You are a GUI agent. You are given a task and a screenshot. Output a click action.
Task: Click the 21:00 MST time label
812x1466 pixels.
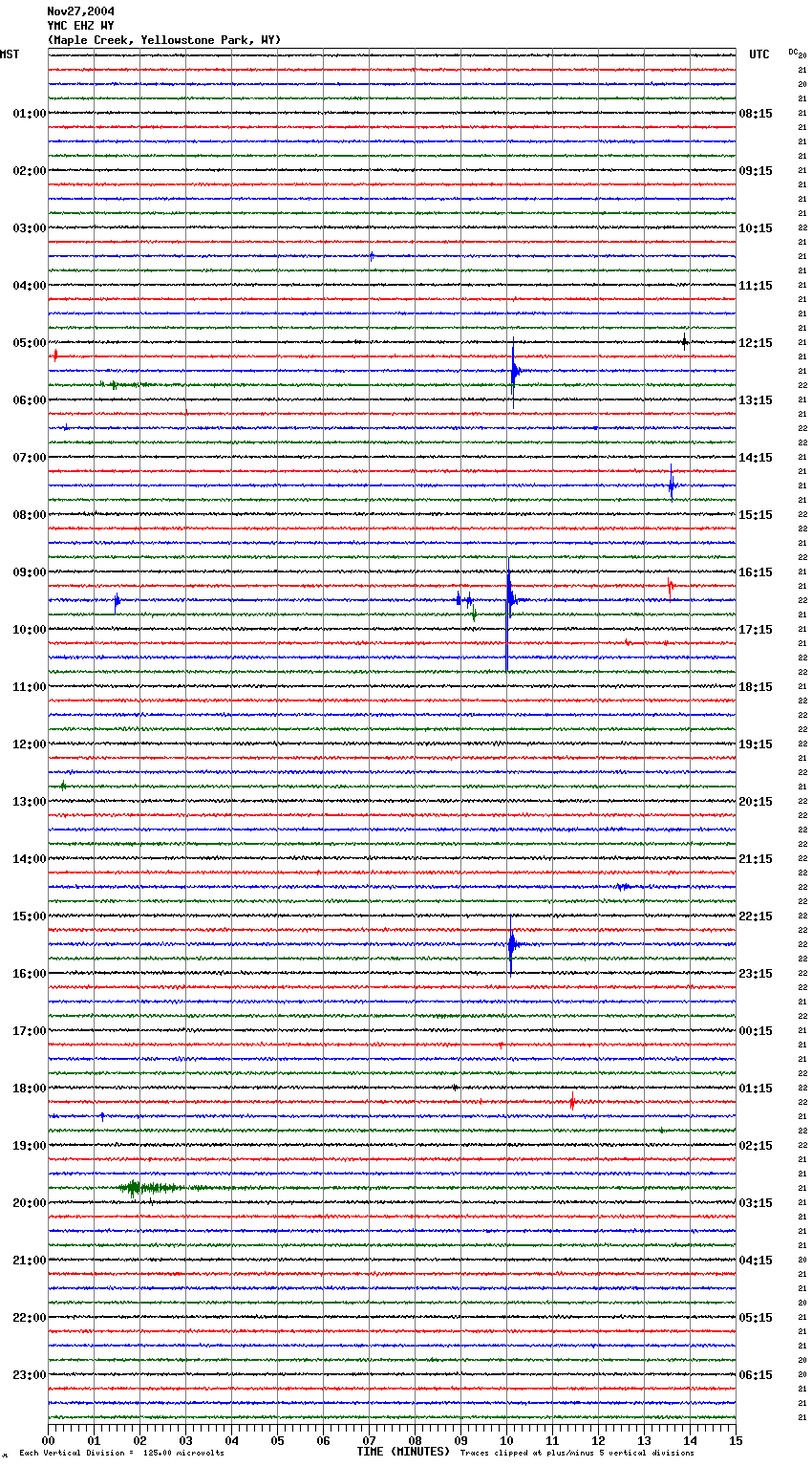point(30,1261)
